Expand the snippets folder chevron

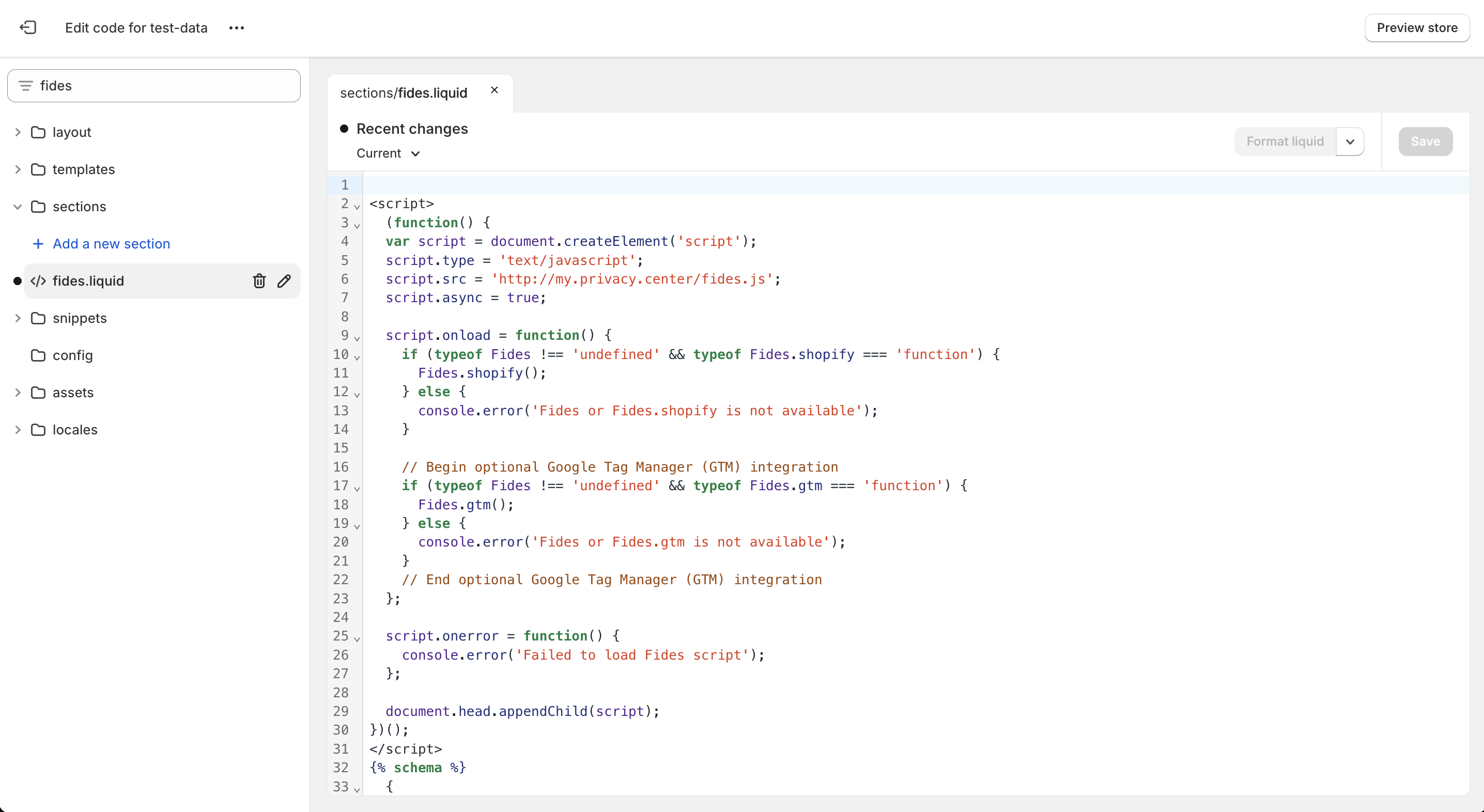[18, 319]
